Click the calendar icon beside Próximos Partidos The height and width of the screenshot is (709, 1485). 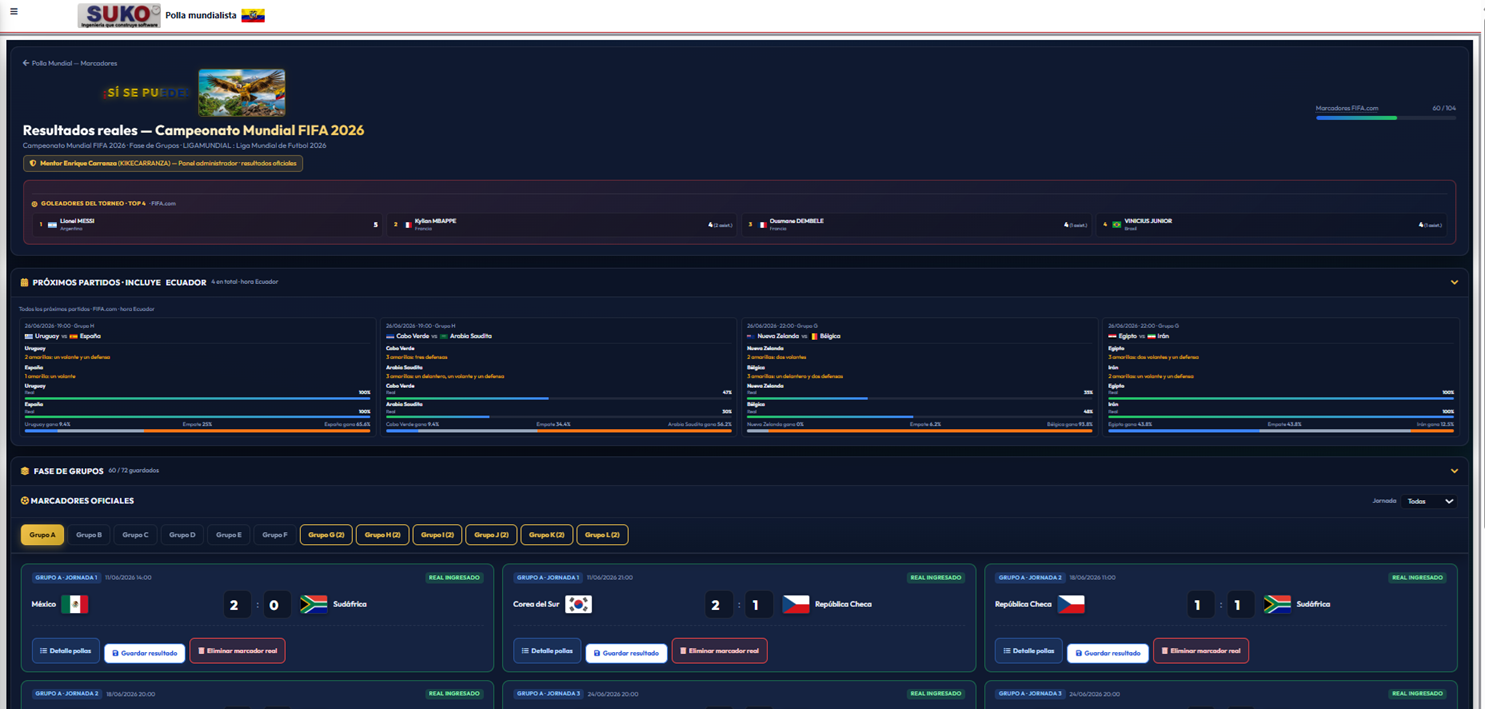point(25,283)
